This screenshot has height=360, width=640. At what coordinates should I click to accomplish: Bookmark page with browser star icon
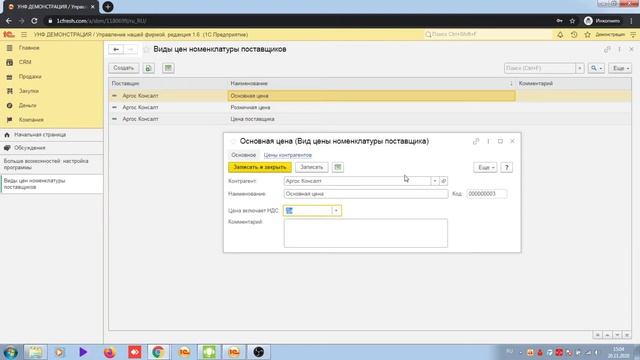572,21
